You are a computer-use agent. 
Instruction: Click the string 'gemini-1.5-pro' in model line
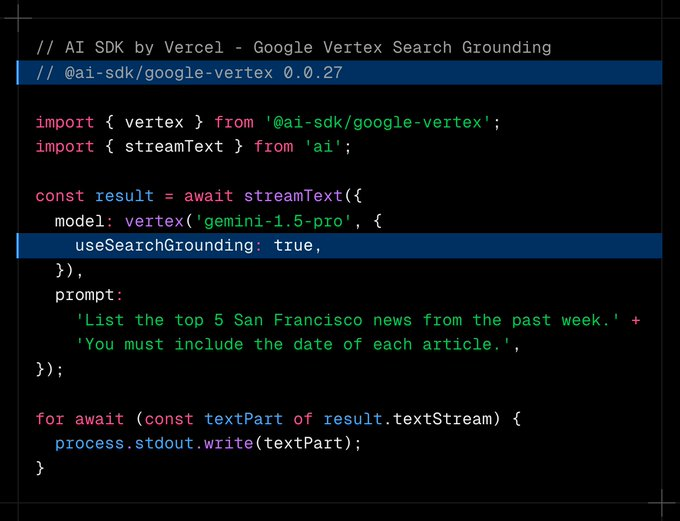tap(273, 221)
